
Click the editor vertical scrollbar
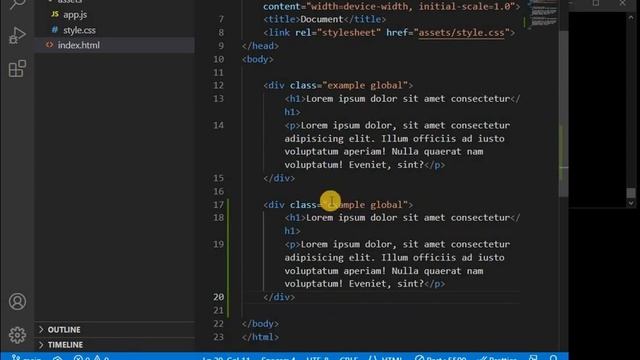pyautogui.click(x=563, y=114)
